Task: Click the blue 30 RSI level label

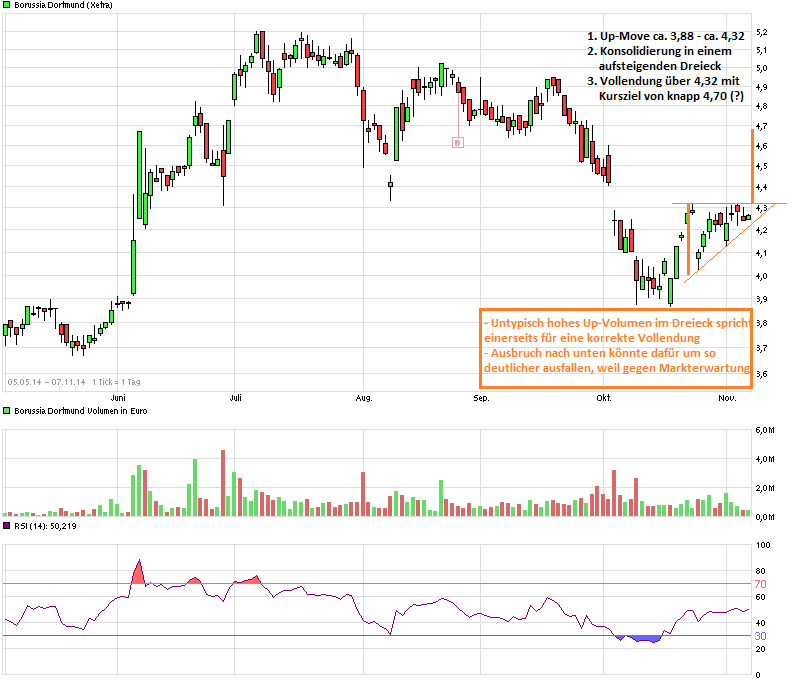Action: (x=760, y=636)
